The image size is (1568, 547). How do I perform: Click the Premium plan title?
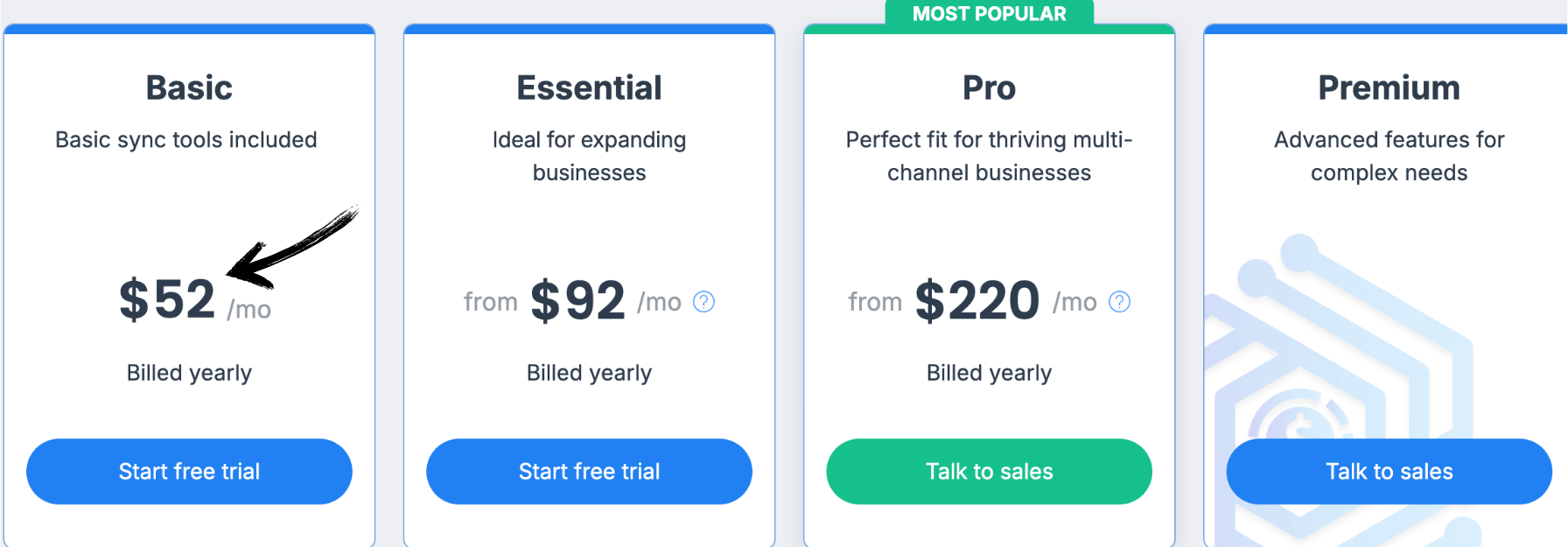pyautogui.click(x=1389, y=88)
